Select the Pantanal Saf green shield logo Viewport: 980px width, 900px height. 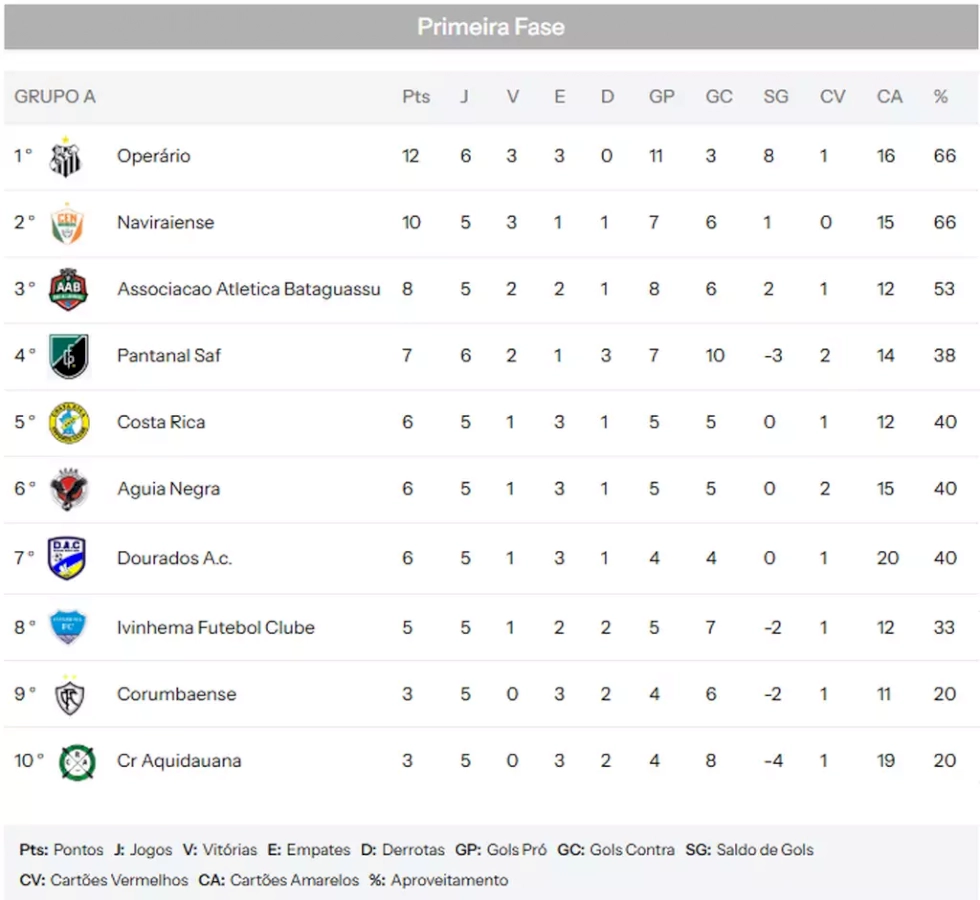point(69,356)
